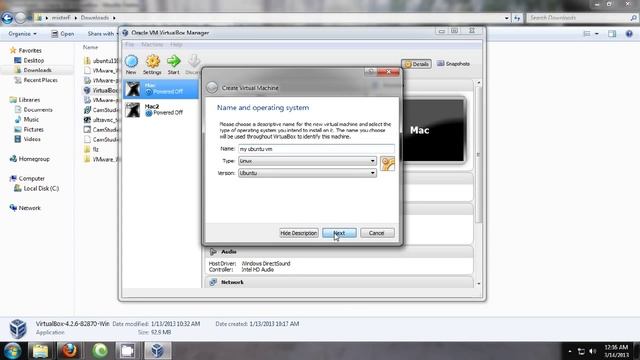The image size is (640, 360).
Task: Click the Explorer help question icon
Action: [x=629, y=34]
